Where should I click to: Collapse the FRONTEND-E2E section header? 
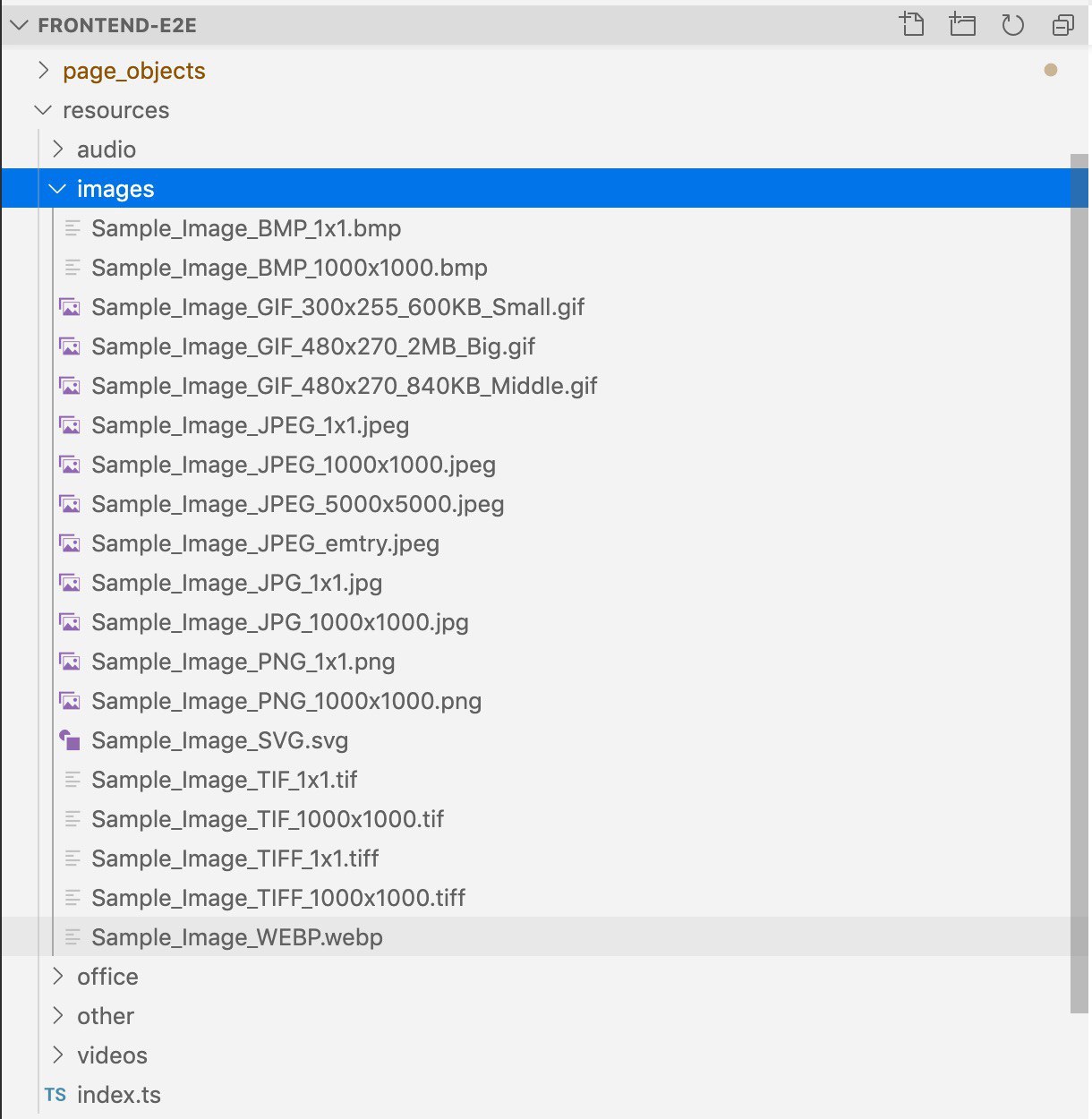[19, 25]
